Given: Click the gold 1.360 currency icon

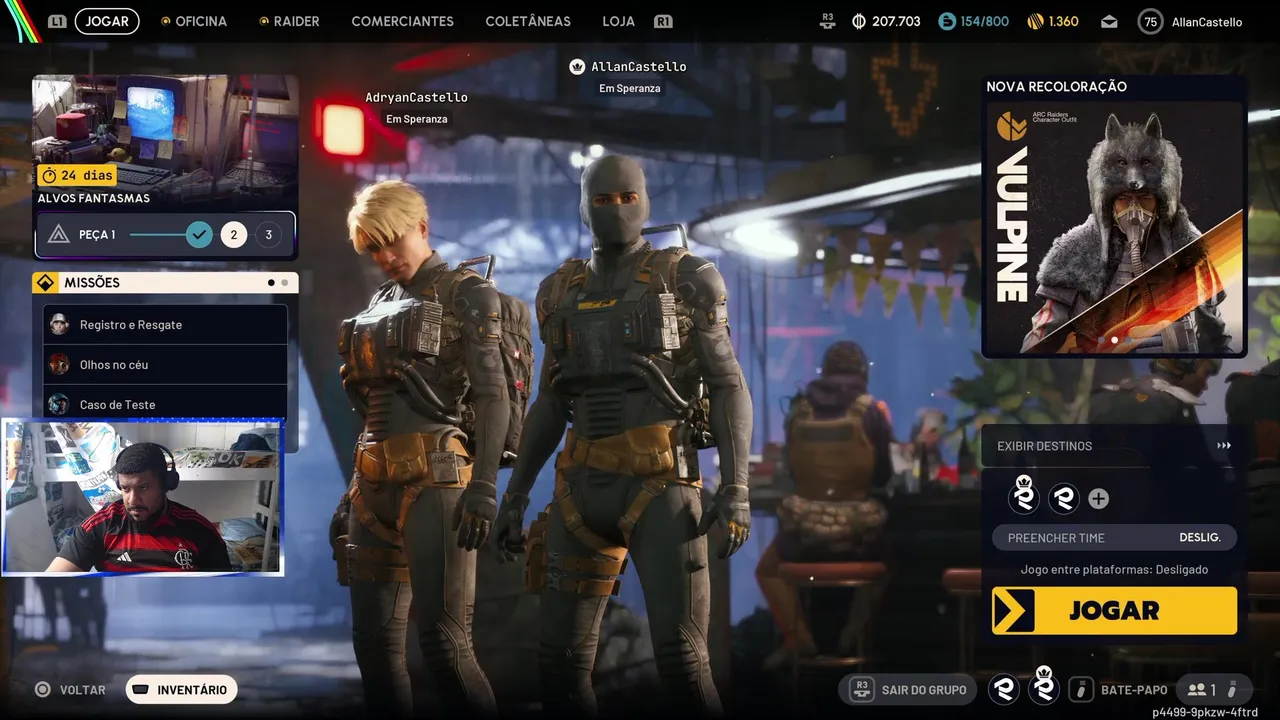Looking at the screenshot, I should (1035, 21).
